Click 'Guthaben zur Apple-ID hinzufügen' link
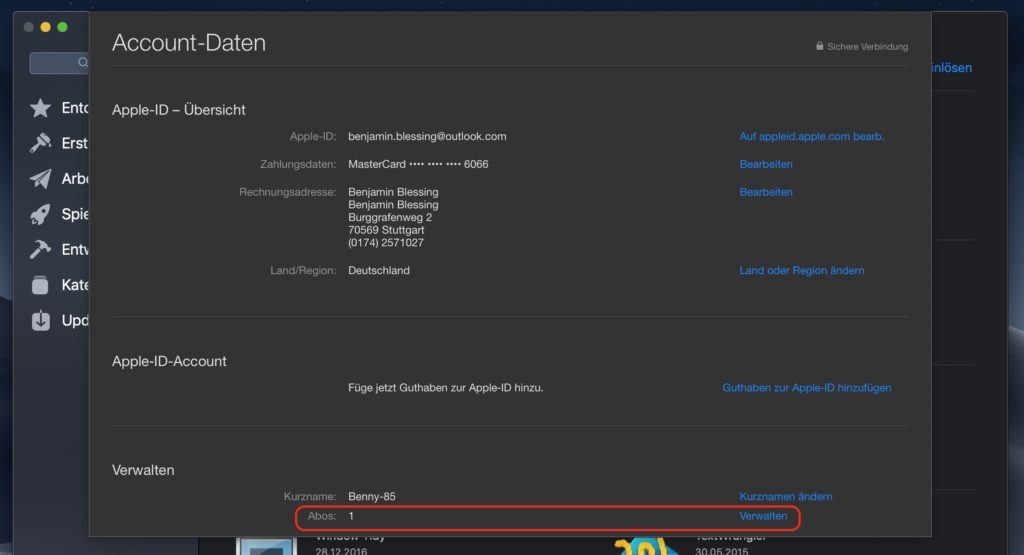The width and height of the screenshot is (1024, 555). click(x=807, y=388)
